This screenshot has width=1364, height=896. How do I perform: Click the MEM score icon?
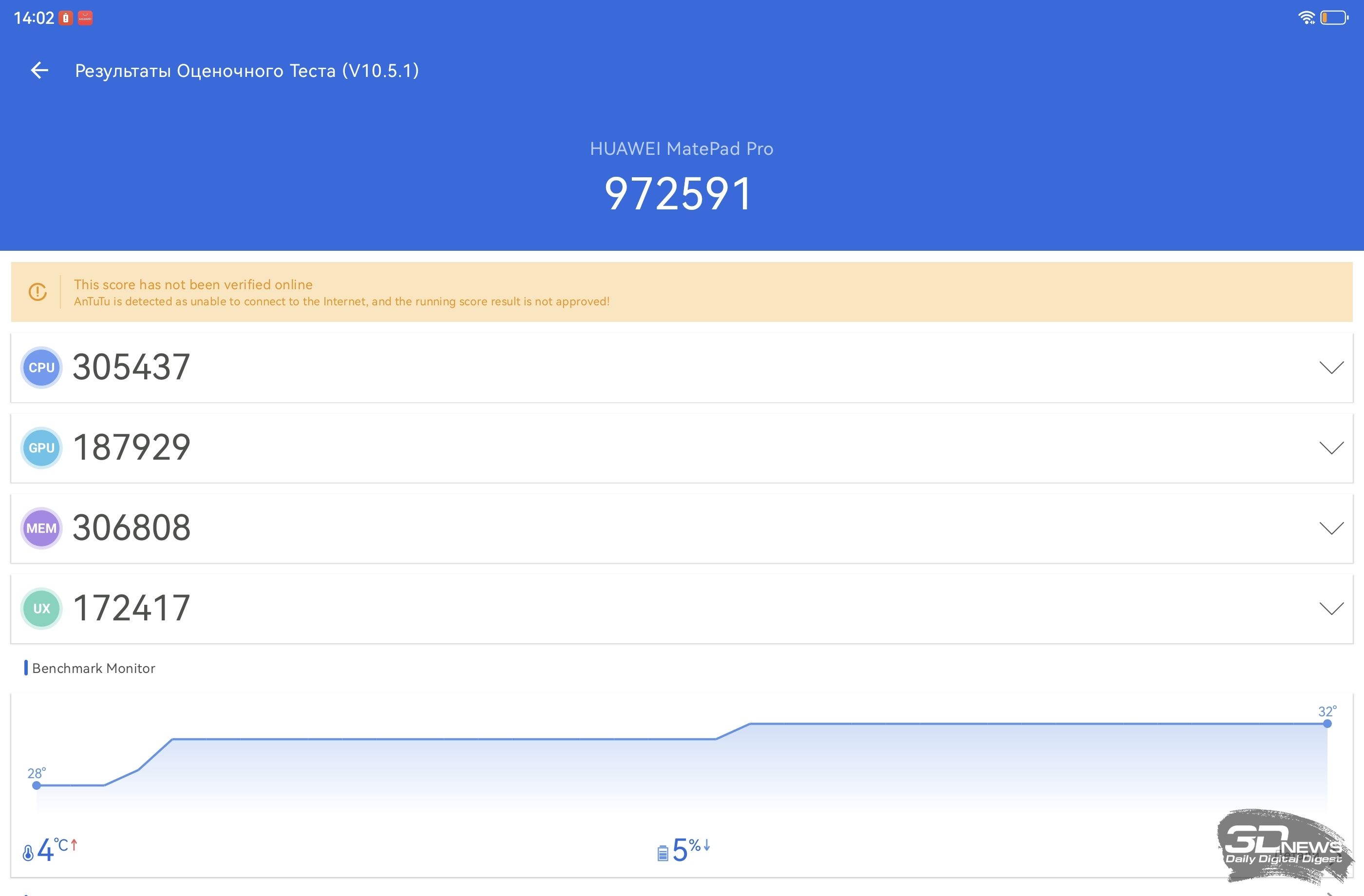pos(41,528)
